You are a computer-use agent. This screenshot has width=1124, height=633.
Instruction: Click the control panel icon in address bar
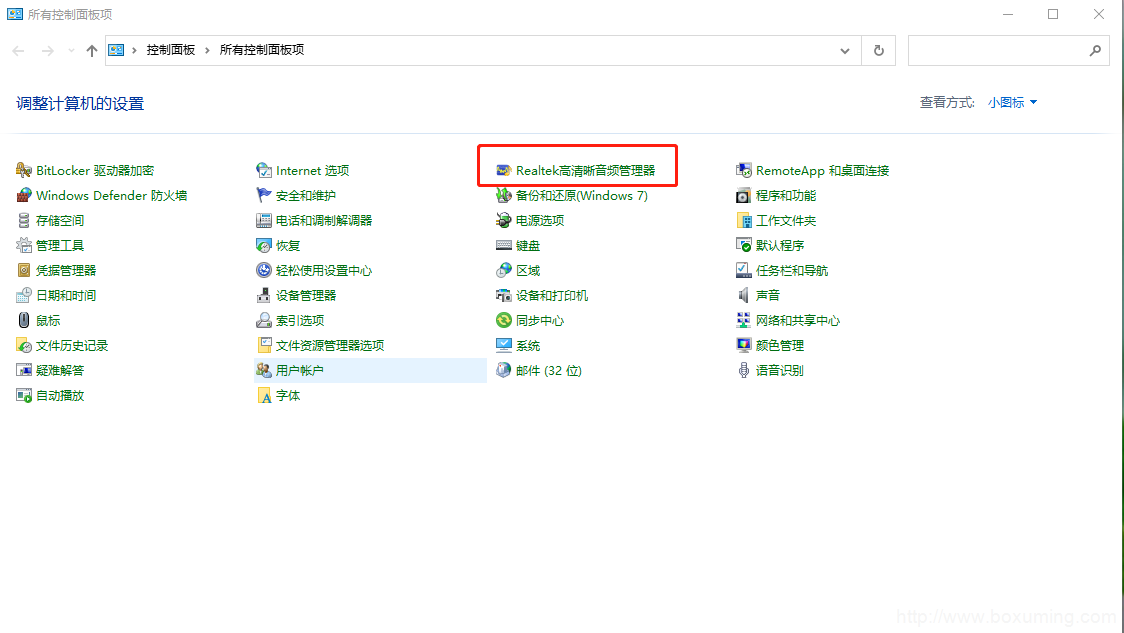pos(116,50)
